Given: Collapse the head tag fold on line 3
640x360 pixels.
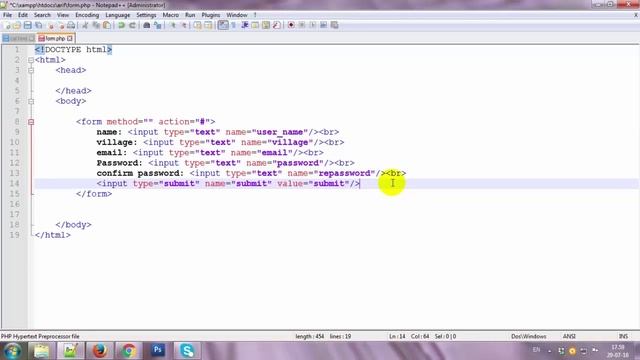Looking at the screenshot, I should coord(31,70).
